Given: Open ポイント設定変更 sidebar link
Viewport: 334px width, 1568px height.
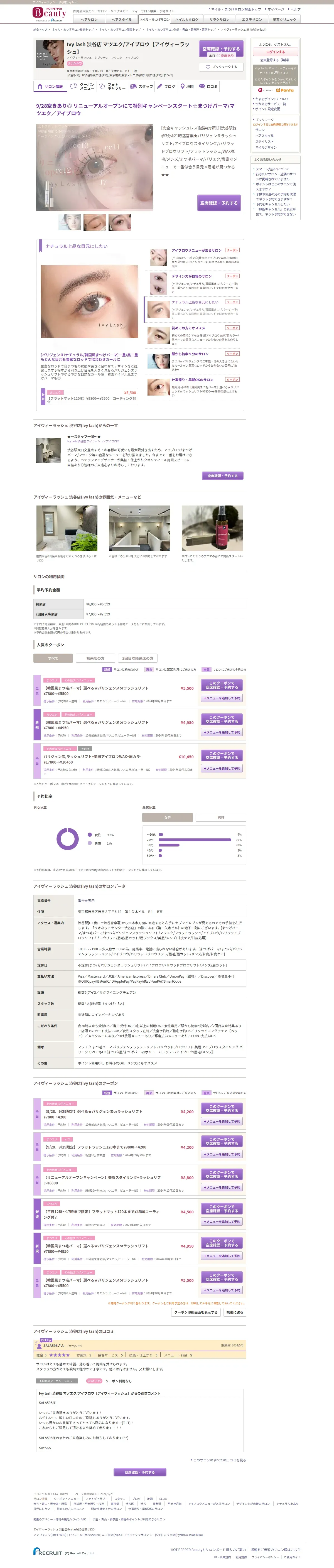Looking at the screenshot, I should [268, 109].
